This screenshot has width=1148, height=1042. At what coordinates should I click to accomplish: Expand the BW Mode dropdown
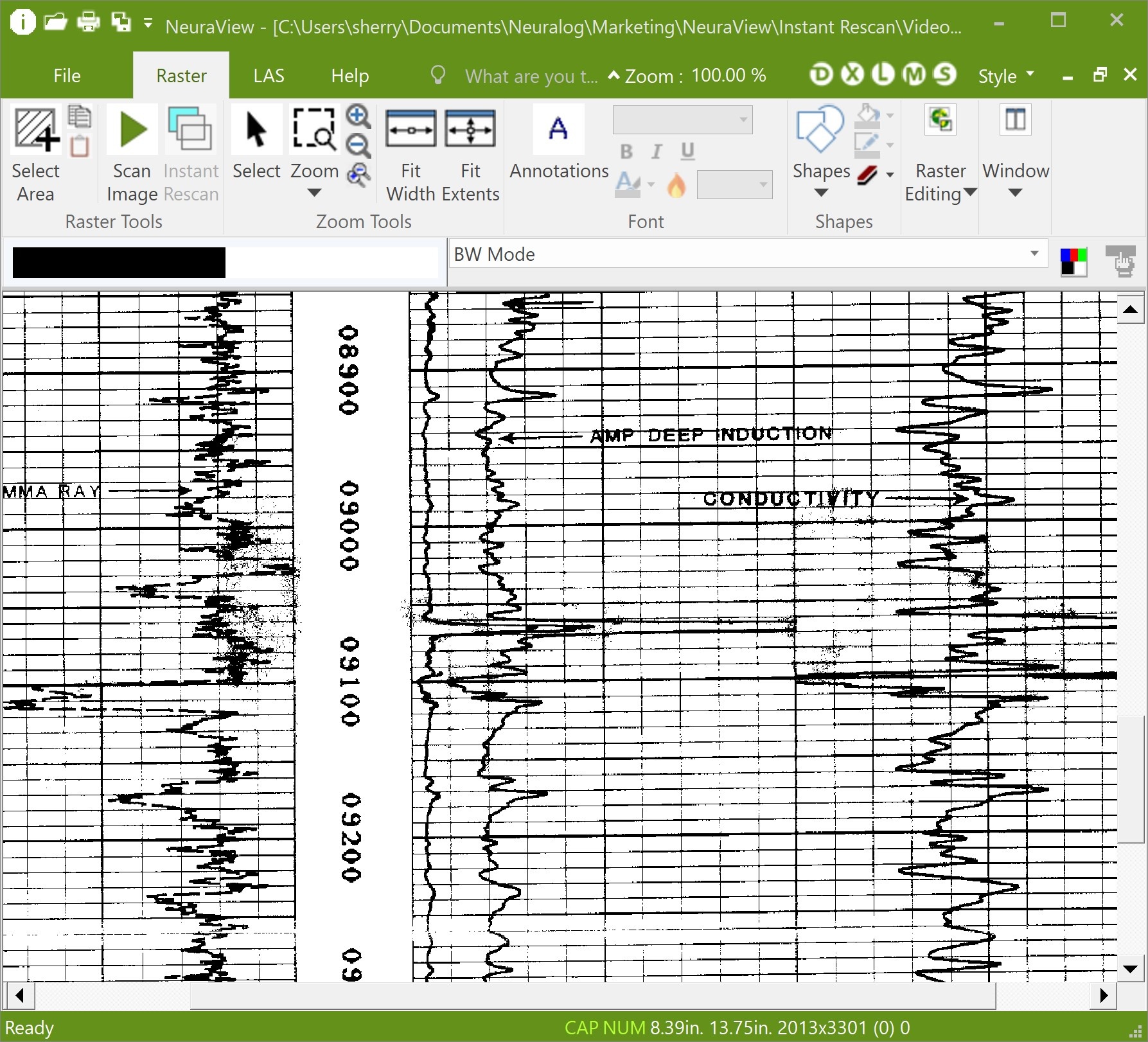[x=1034, y=254]
